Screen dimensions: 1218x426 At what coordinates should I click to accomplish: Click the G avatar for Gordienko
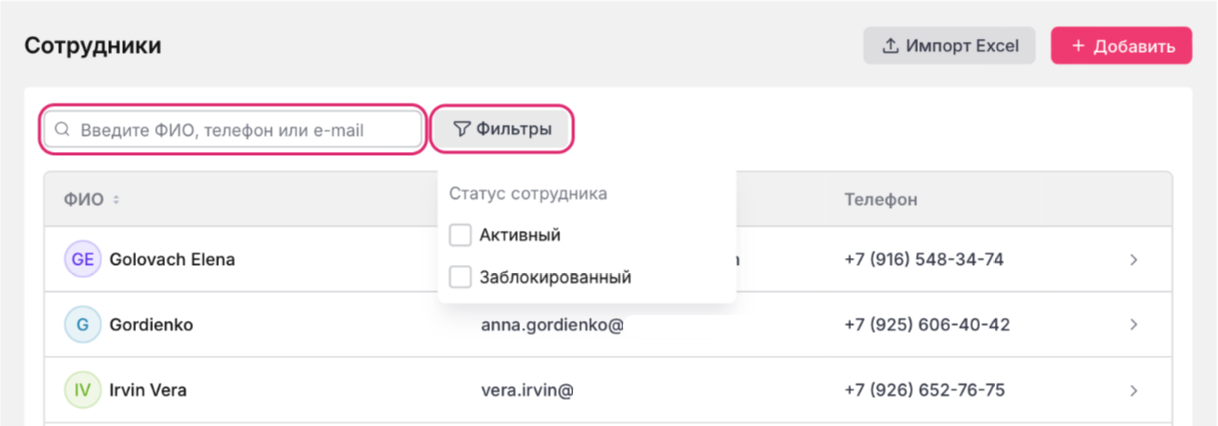pyautogui.click(x=83, y=325)
